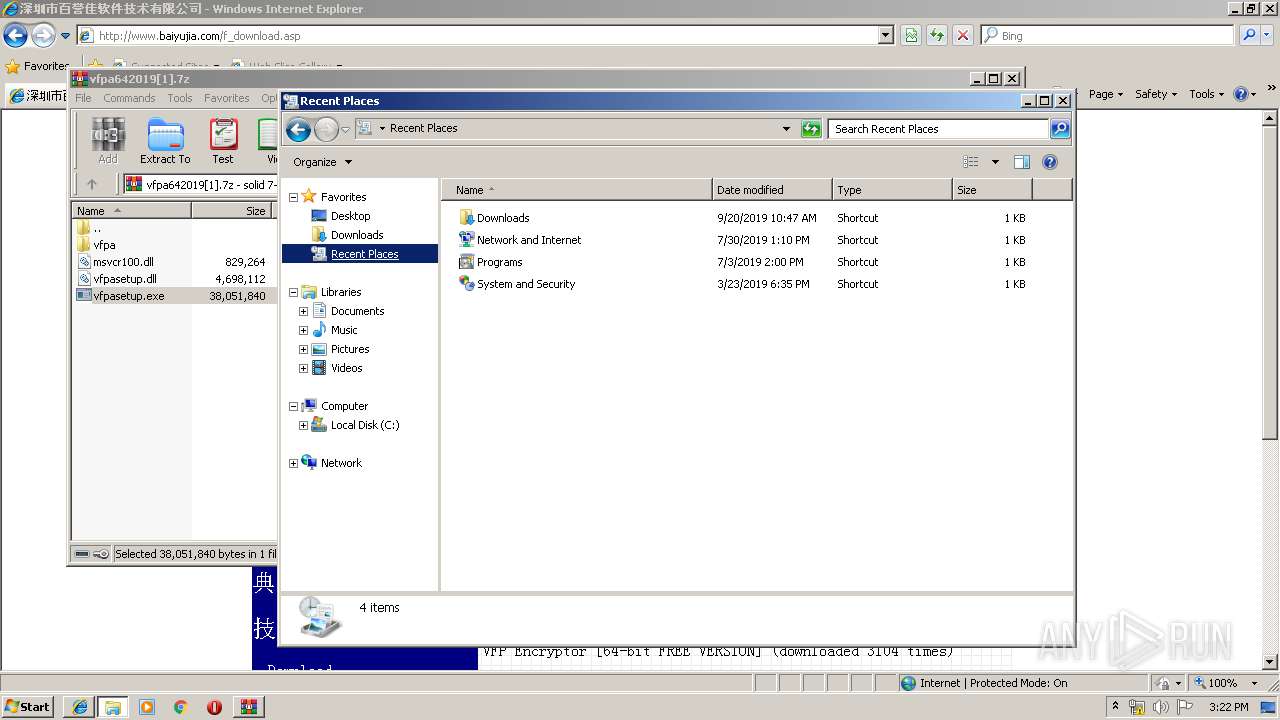1280x720 pixels.
Task: Select System and Security shortcut
Action: pos(526,284)
